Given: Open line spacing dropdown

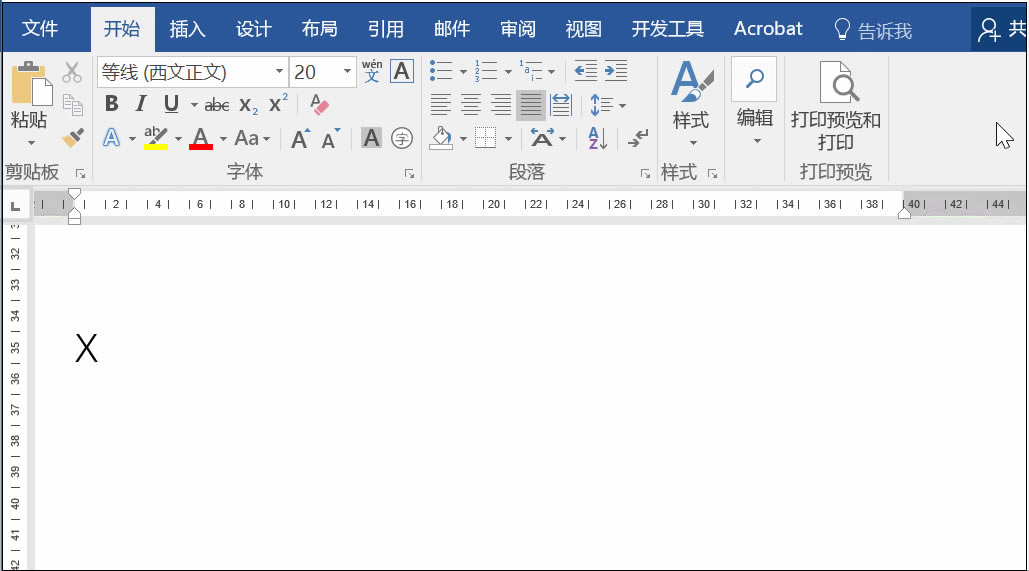Looking at the screenshot, I should pyautogui.click(x=608, y=105).
